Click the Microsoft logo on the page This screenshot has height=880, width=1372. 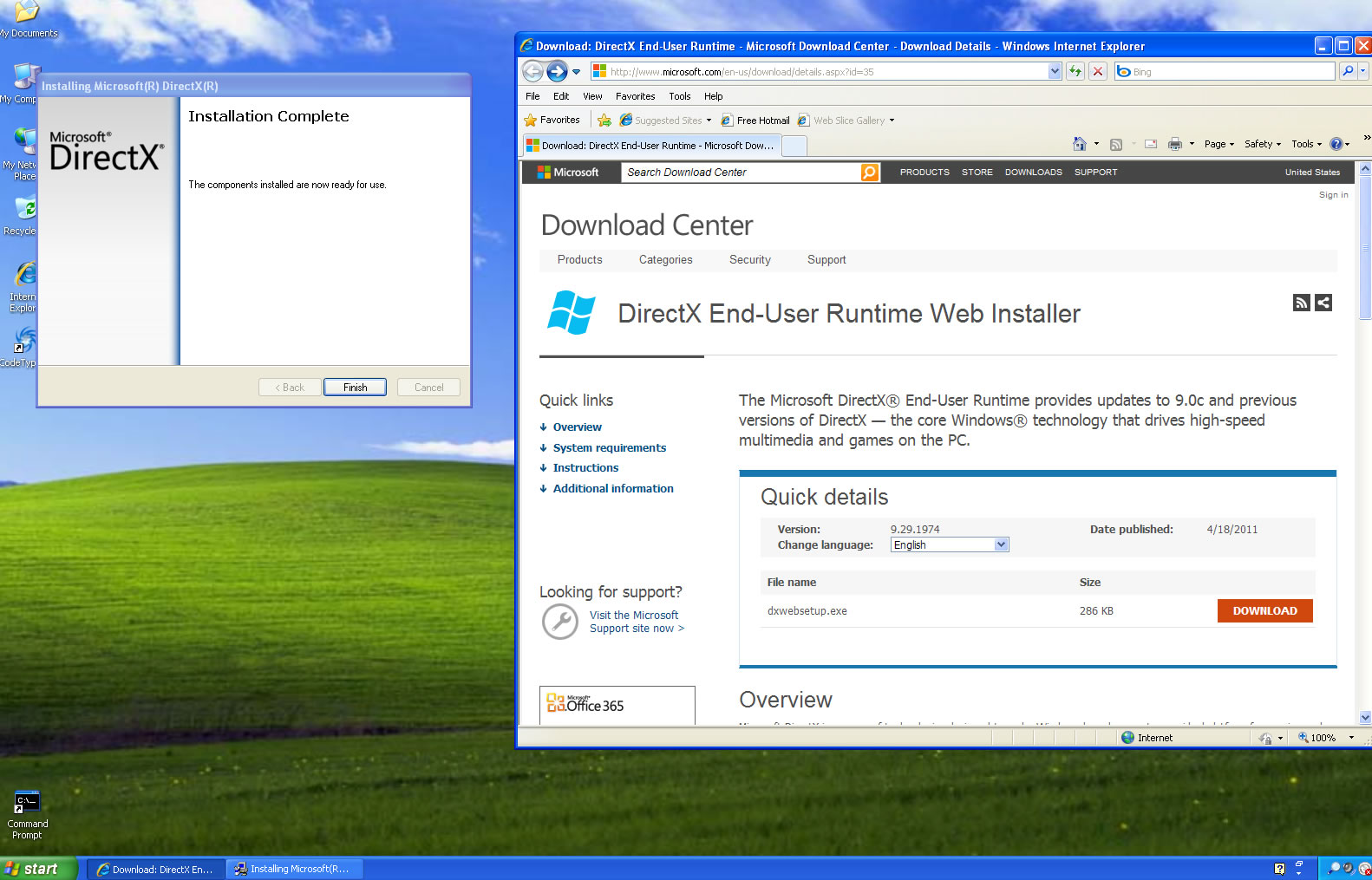coord(568,173)
